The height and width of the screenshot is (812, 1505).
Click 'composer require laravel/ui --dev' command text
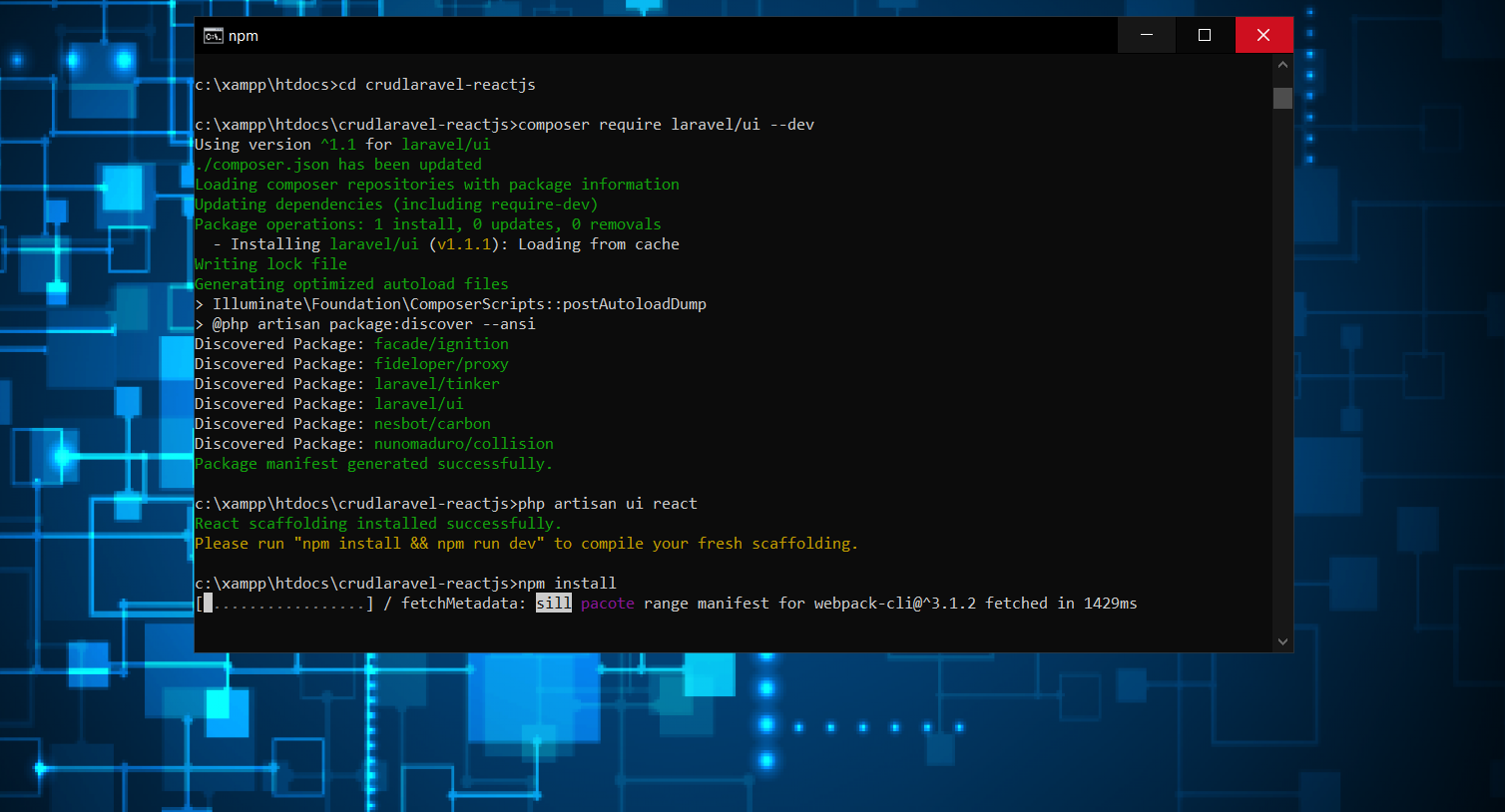(x=667, y=125)
